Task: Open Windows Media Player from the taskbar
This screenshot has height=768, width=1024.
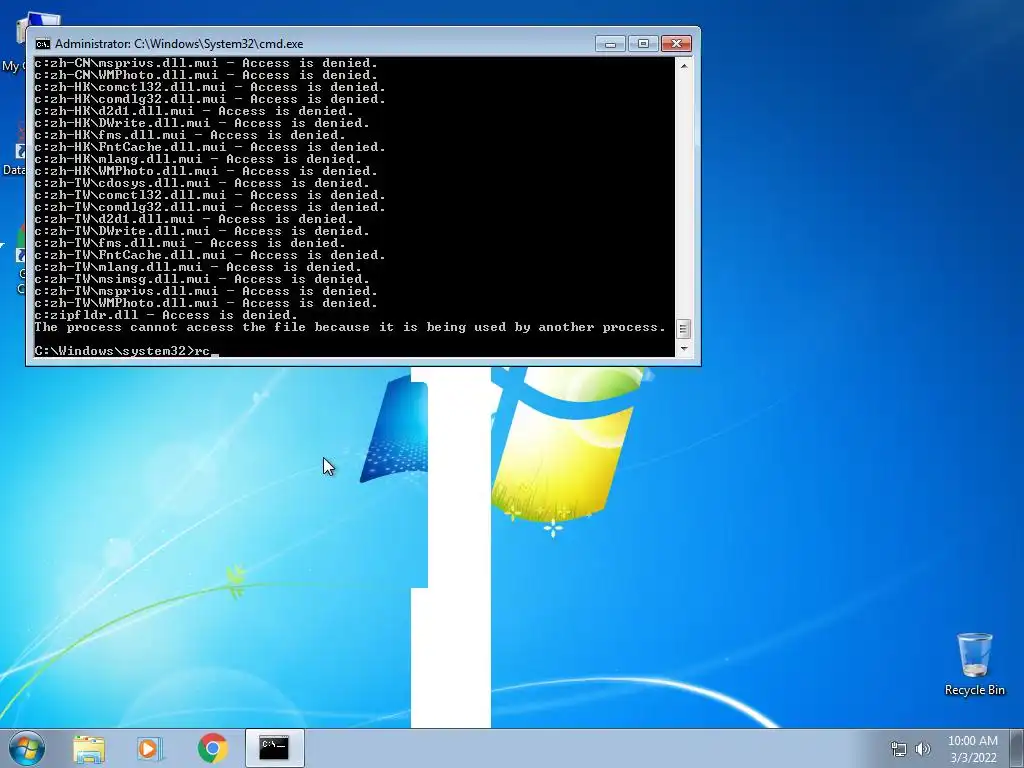Action: [150, 748]
